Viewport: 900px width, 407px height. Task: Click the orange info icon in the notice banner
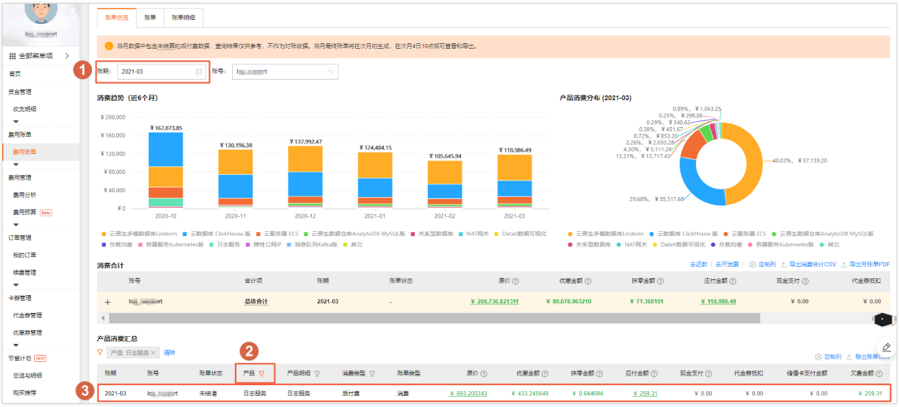(x=109, y=45)
